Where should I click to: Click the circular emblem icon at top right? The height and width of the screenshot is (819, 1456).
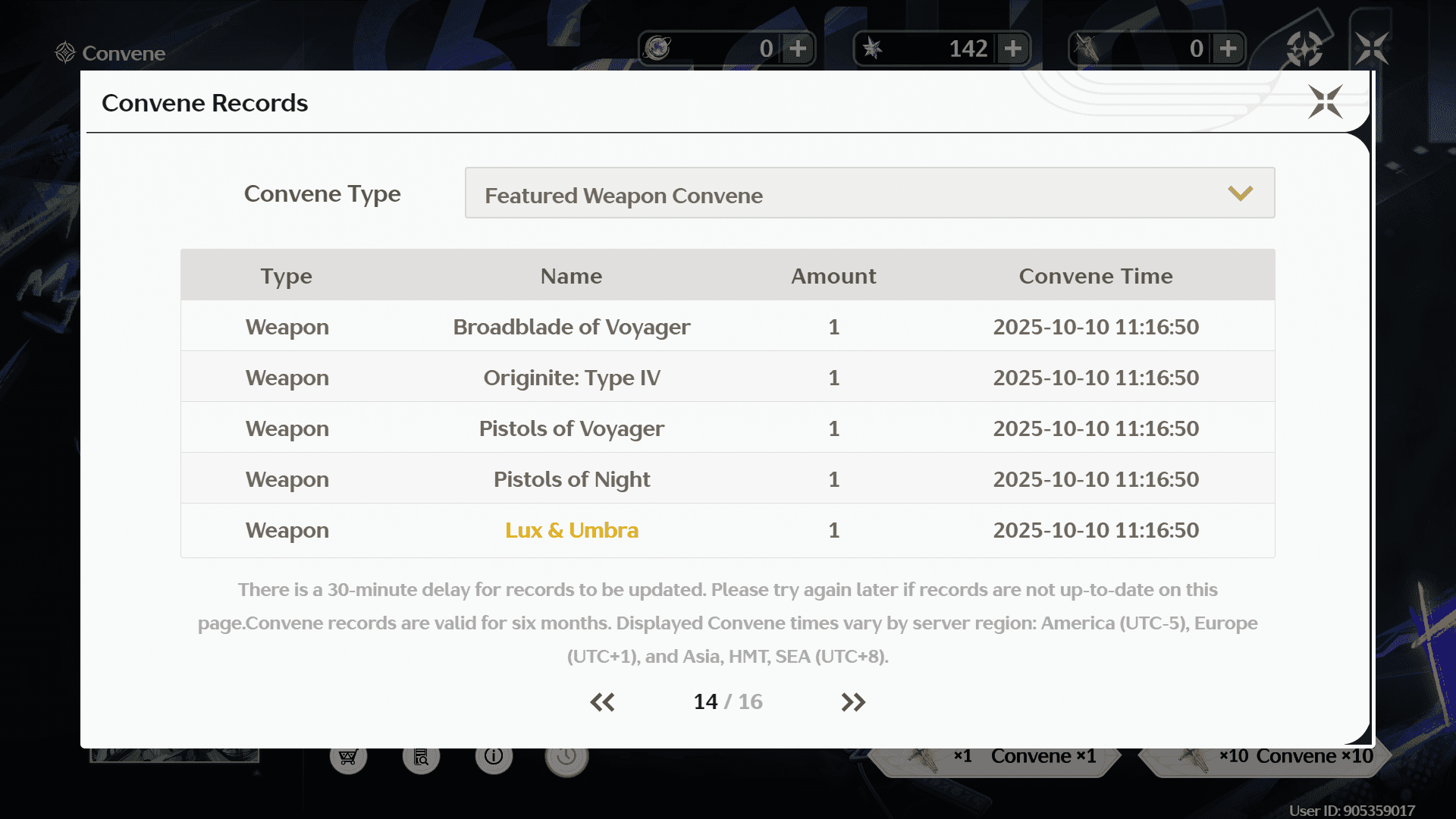coord(1304,49)
